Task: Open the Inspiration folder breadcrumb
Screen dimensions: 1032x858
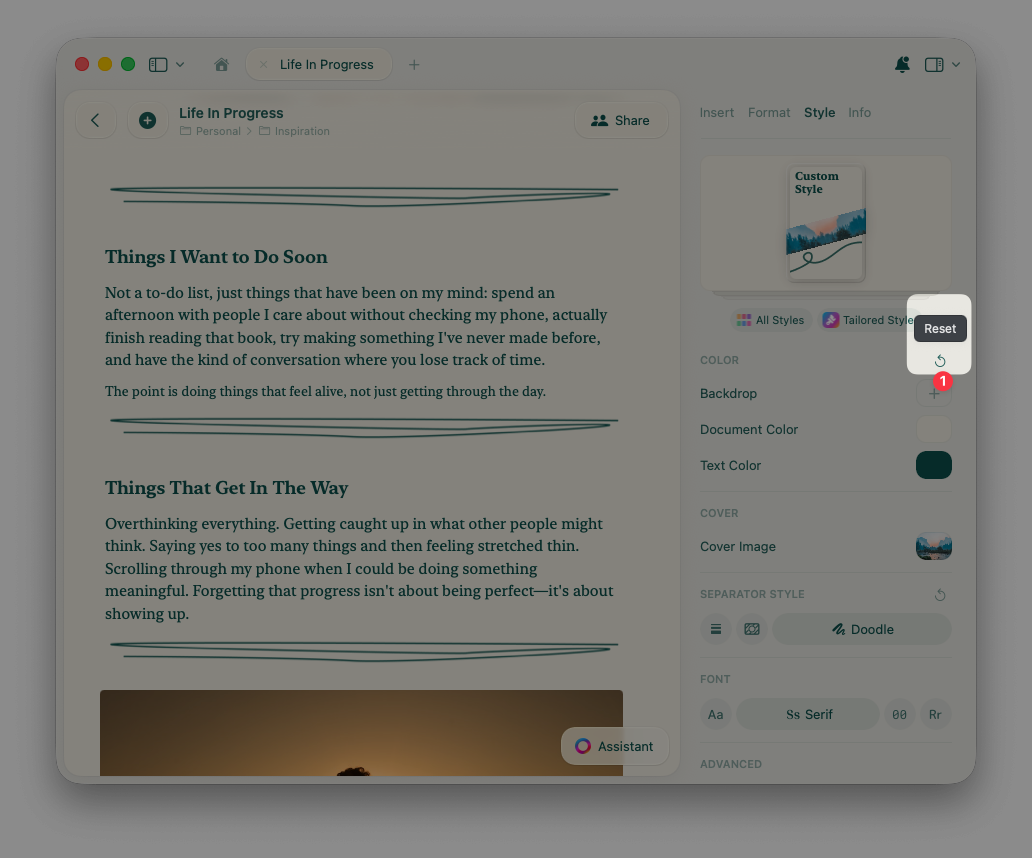Action: click(294, 131)
